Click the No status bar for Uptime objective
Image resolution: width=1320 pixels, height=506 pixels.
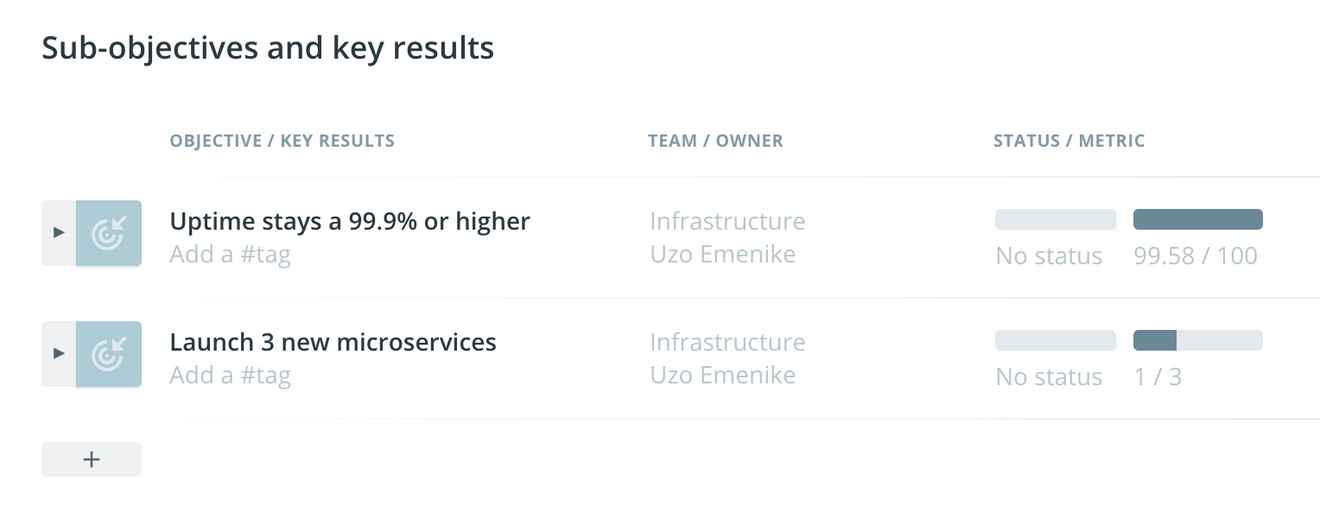pyautogui.click(x=1055, y=220)
